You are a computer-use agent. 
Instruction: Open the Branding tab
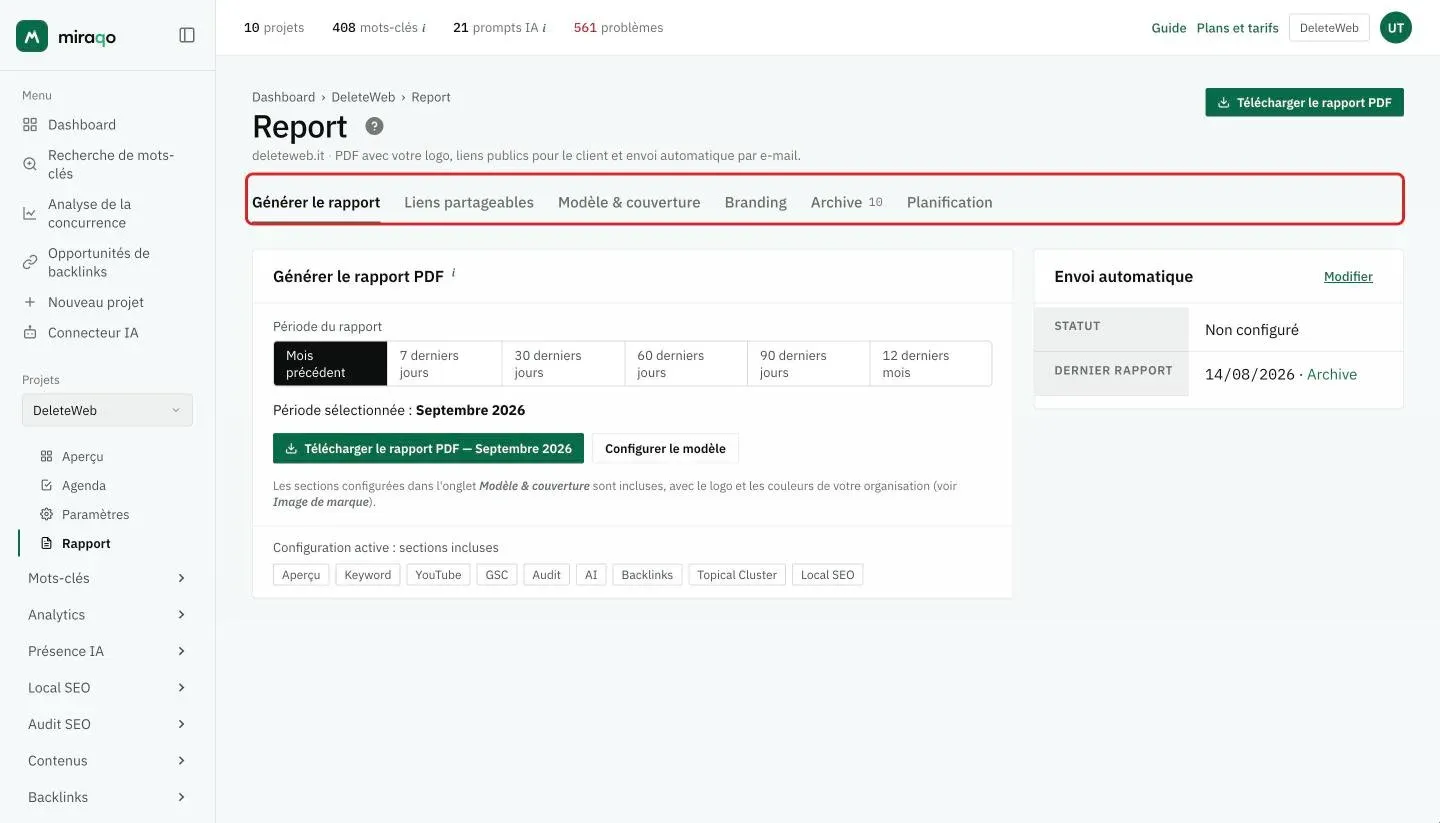756,202
